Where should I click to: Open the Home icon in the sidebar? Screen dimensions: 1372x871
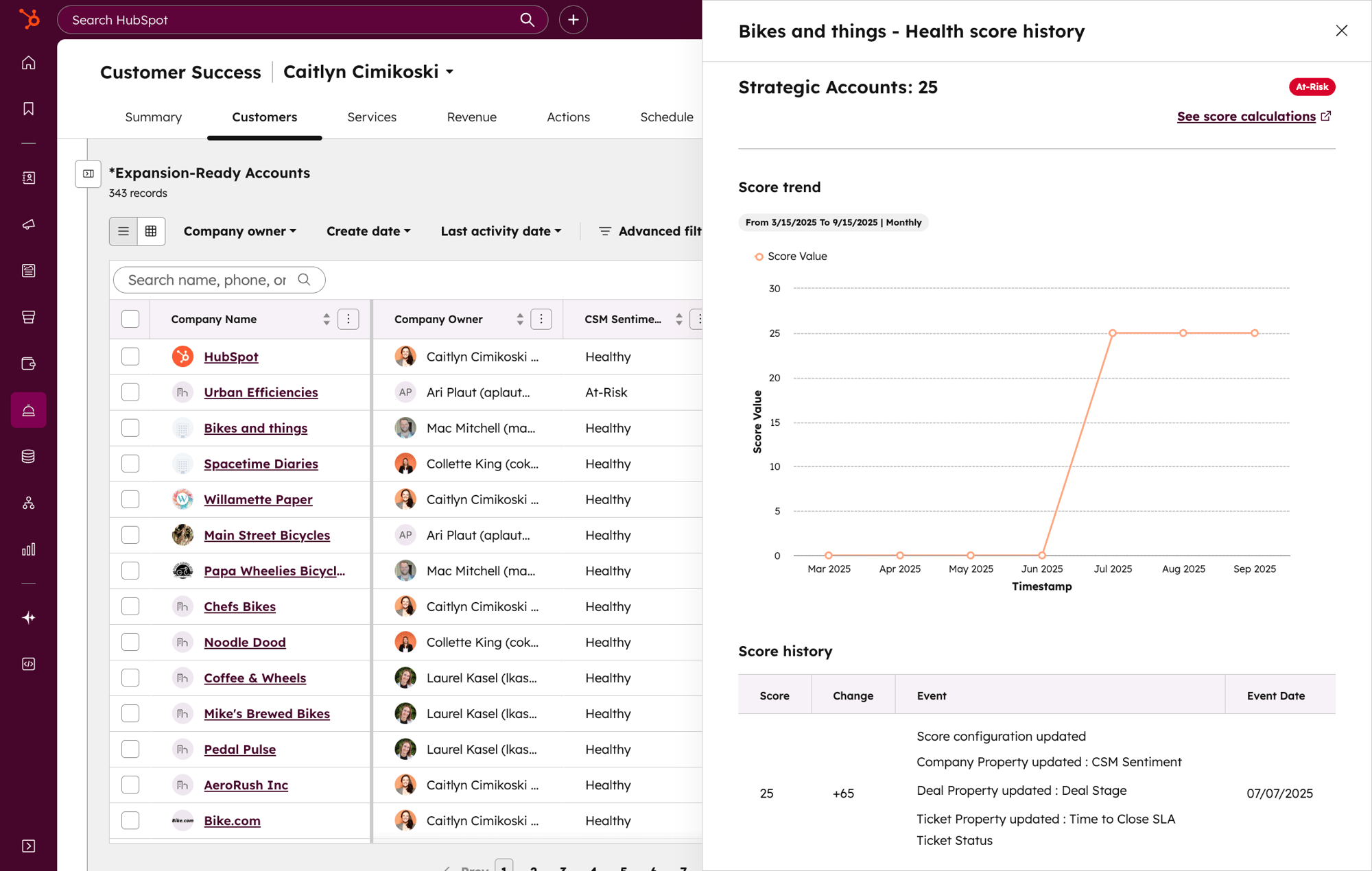point(28,62)
